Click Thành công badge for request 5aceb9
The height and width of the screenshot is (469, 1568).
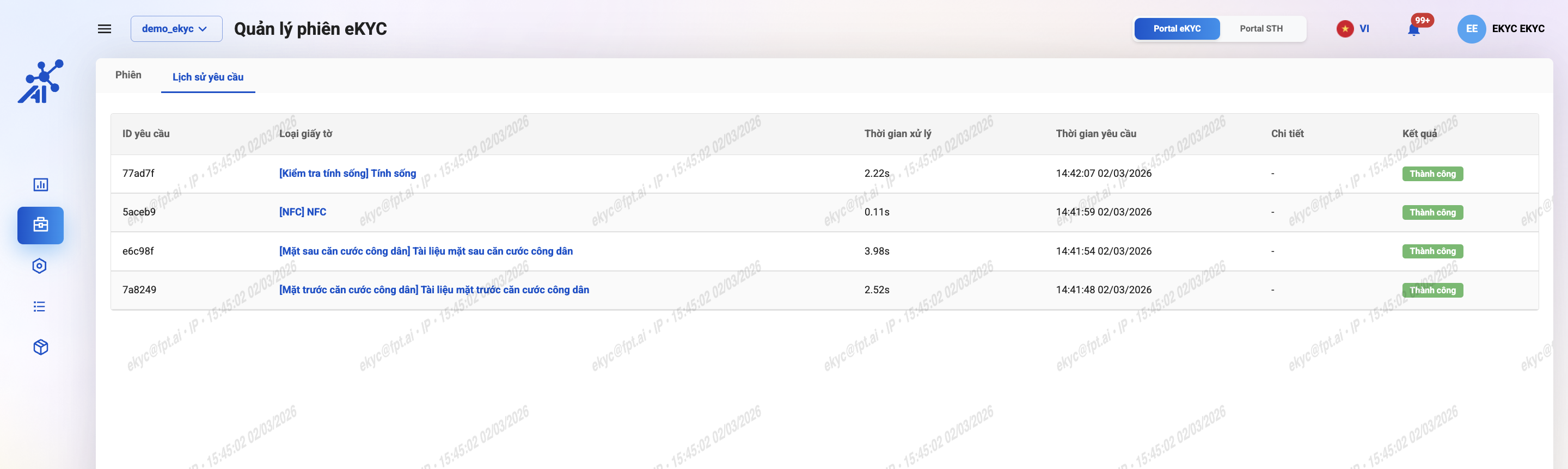pyautogui.click(x=1432, y=213)
